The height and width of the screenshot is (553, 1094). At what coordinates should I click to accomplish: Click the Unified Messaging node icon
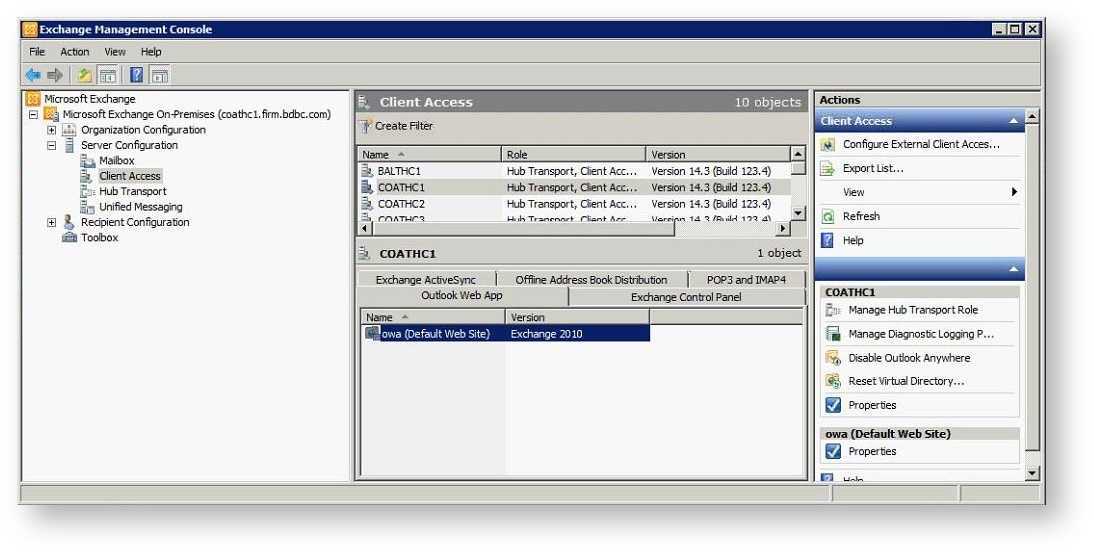click(x=87, y=206)
